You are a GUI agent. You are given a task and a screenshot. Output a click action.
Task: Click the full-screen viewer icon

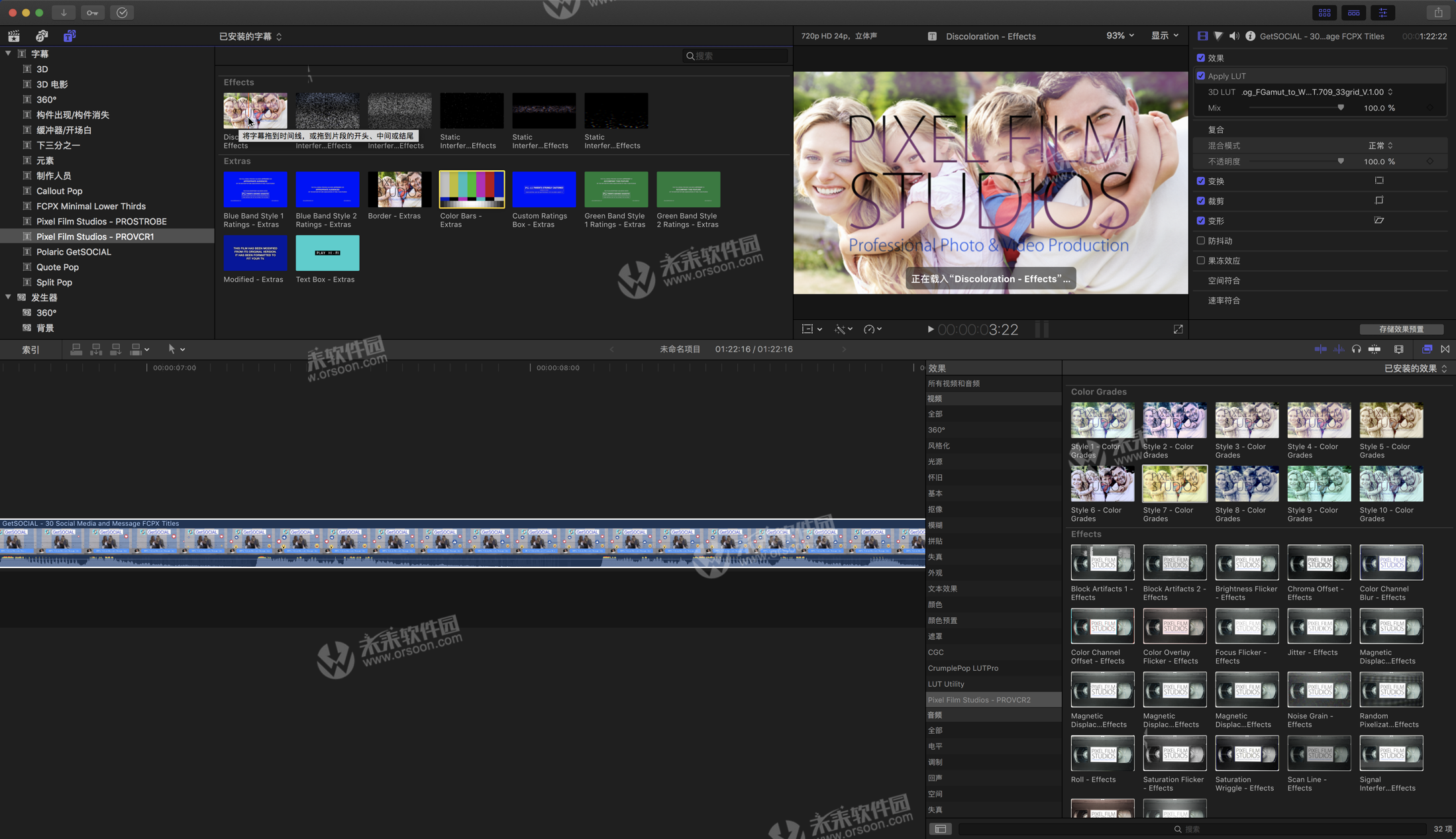click(1178, 329)
